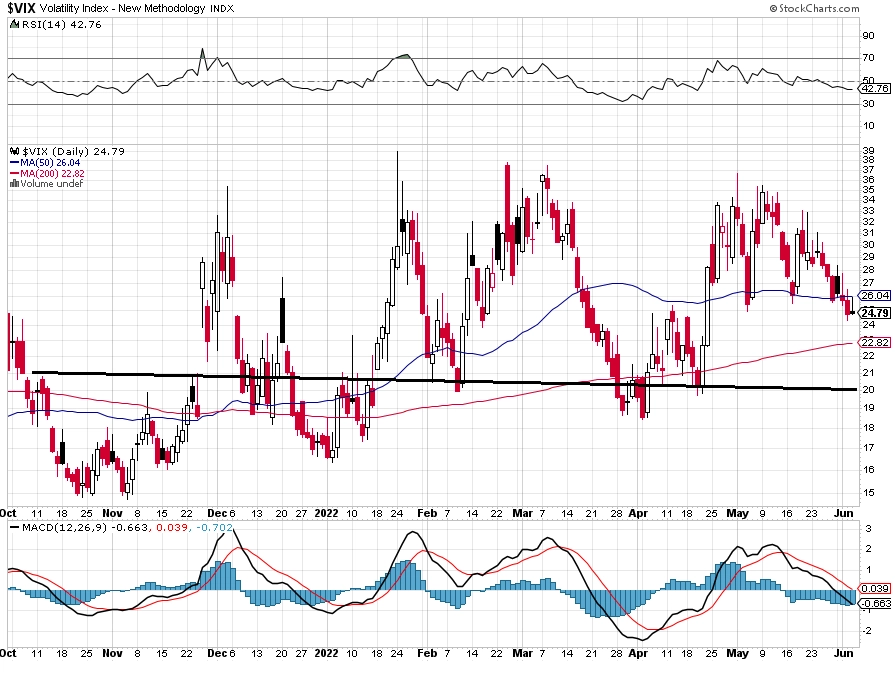Screen dimensions: 895x673
Task: Click the 22.82 MA(200) value tag
Action: 875,342
